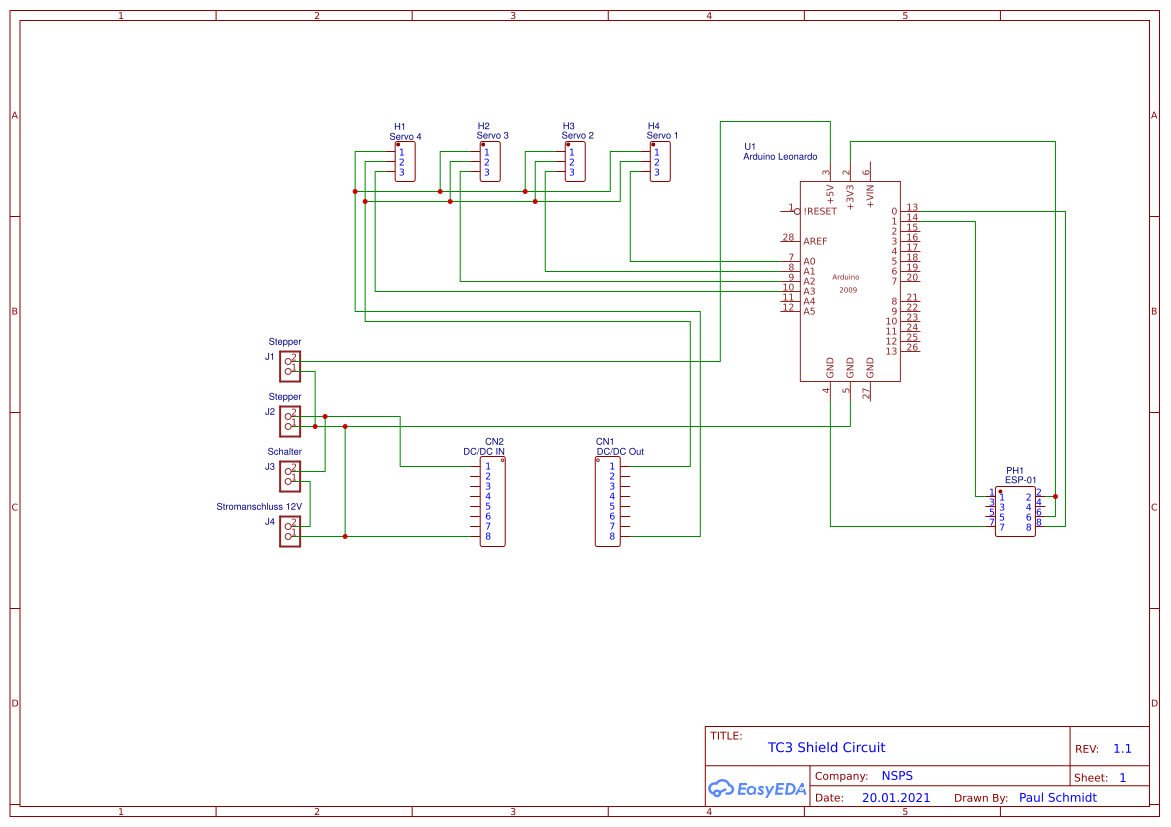This screenshot has width=1171, height=827.
Task: Click the EasyEDA logo in the title block
Action: point(757,789)
